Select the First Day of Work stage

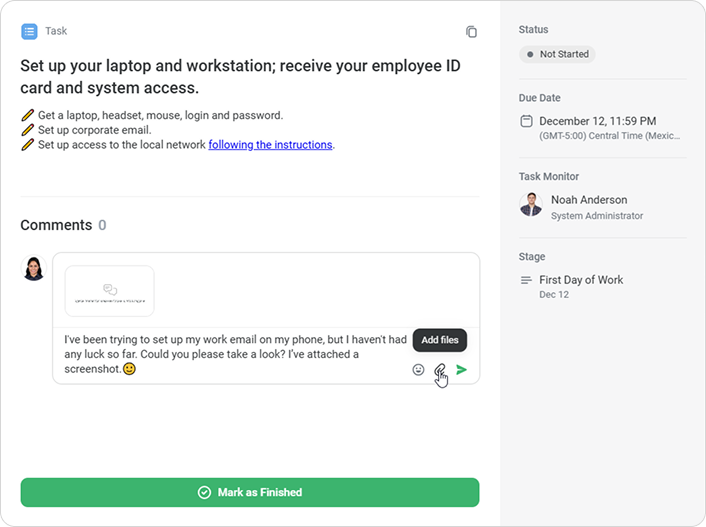[580, 280]
